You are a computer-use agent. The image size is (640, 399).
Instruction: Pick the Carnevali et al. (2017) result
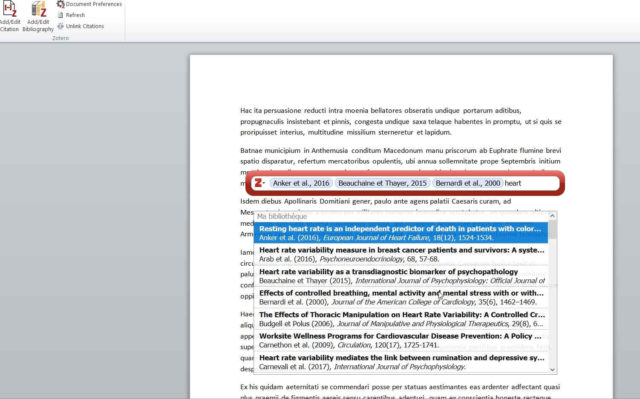tap(401, 362)
